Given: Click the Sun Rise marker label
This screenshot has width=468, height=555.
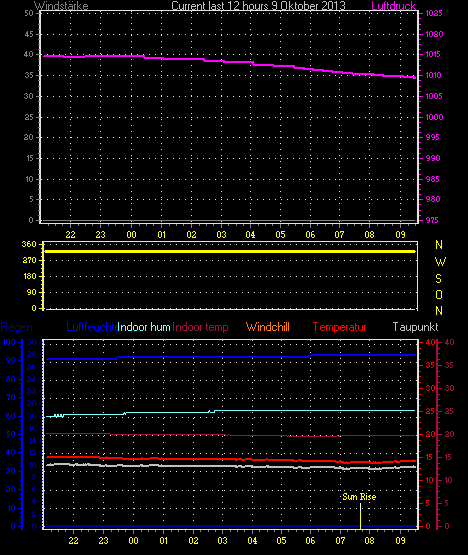Looking at the screenshot, I should tap(359, 497).
